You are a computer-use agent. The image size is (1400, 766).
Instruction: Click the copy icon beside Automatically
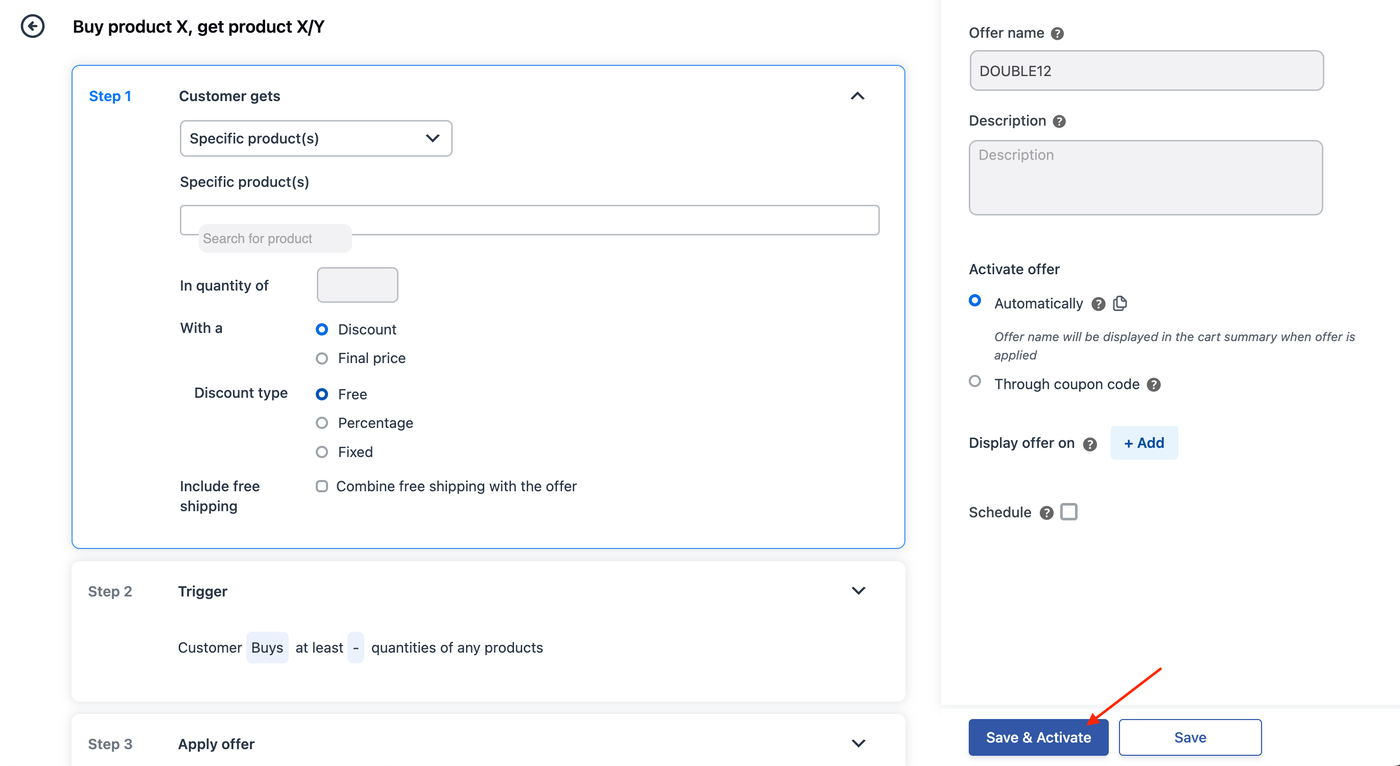click(1120, 303)
